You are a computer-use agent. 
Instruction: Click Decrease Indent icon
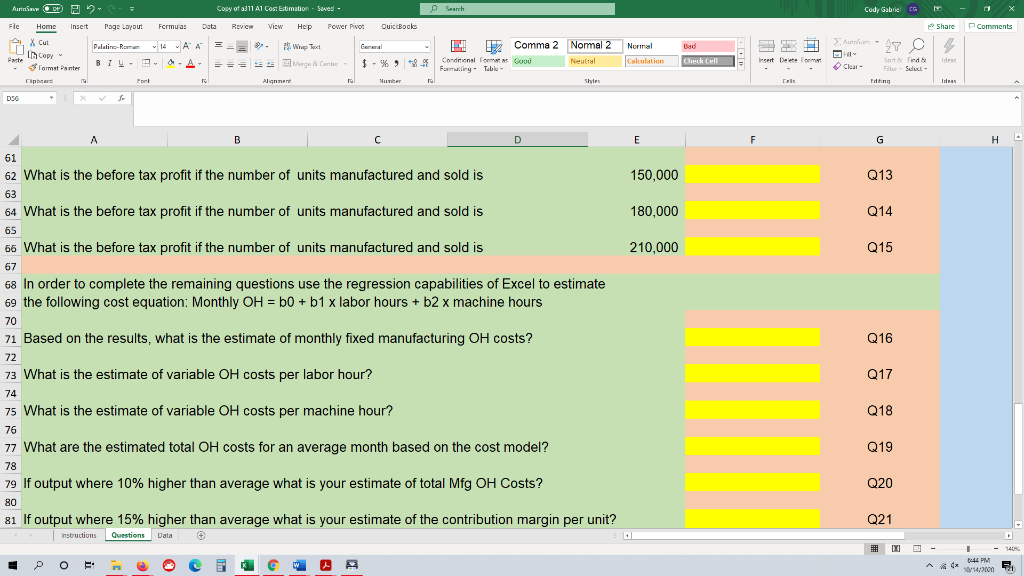point(259,64)
